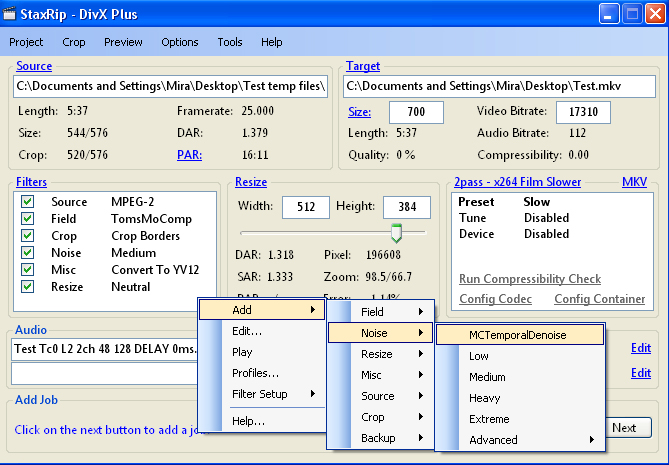Click the Source link heading
The width and height of the screenshot is (669, 465).
pos(34,66)
